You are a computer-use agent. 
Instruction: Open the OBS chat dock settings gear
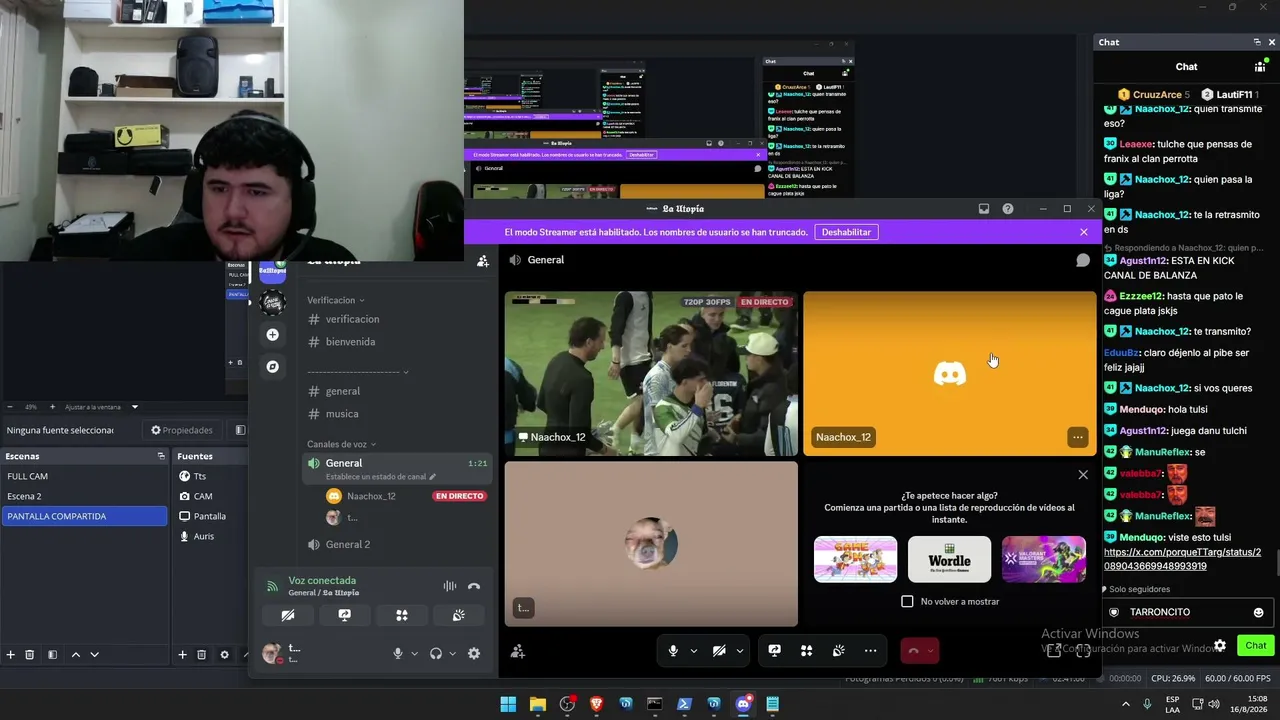(1220, 645)
